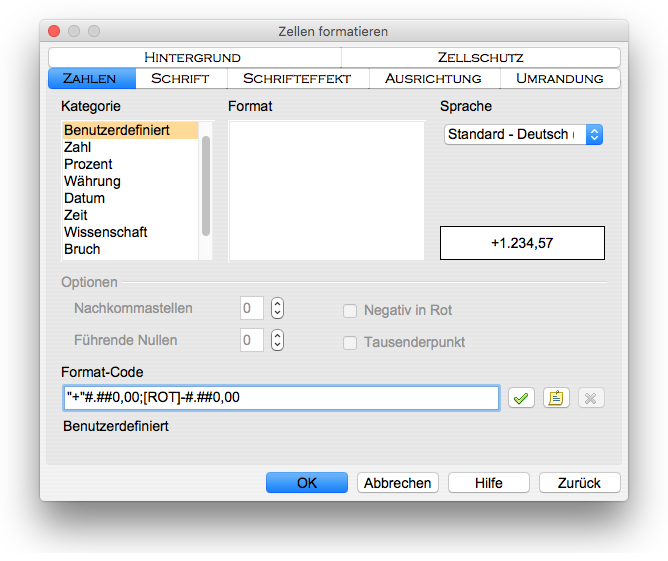668x561 pixels.
Task: Click inside the empty Format list box
Action: tap(327, 191)
